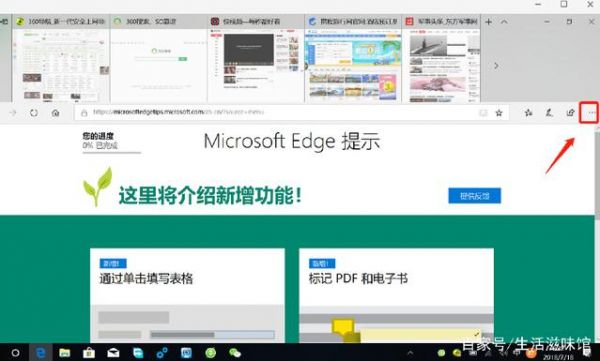This screenshot has height=361, width=600.
Task: Show next tab previews arrow
Action: click(496, 66)
